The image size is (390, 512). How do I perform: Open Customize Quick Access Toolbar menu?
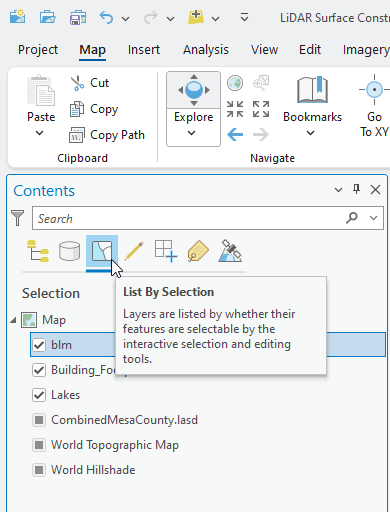coord(244,17)
